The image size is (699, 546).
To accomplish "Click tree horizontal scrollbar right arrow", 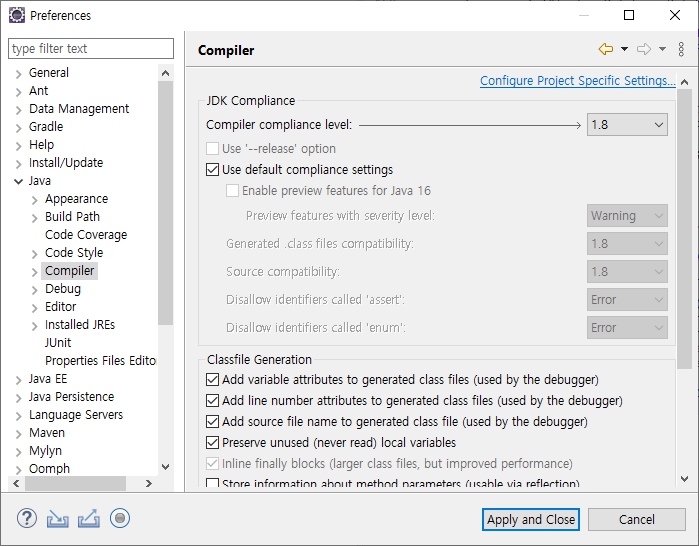I will 149,484.
